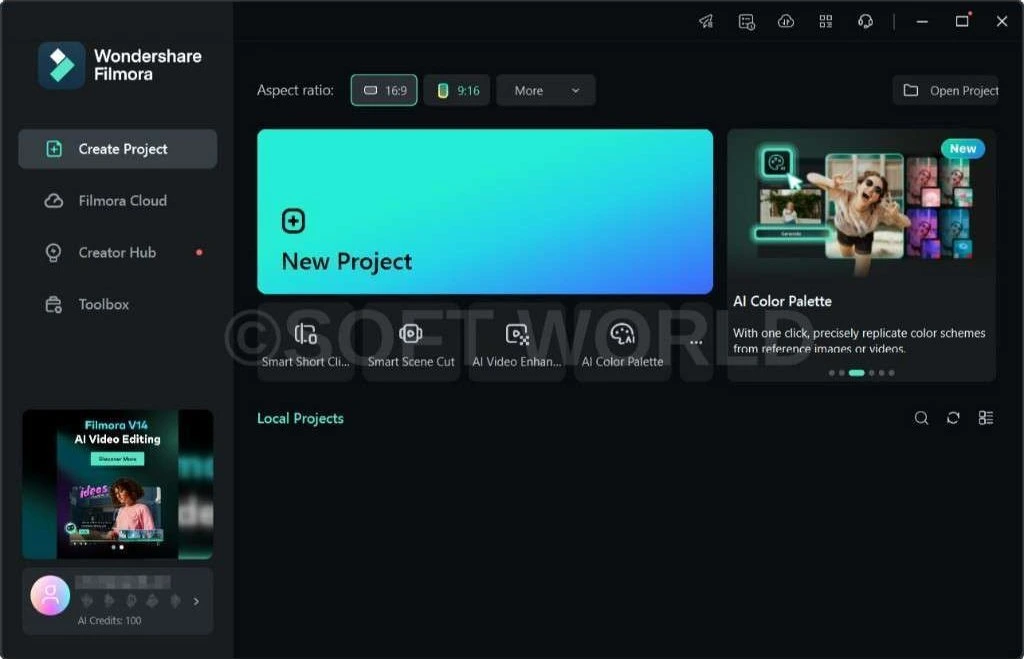Click the Local Projects heading
The width and height of the screenshot is (1024, 659).
tap(300, 419)
